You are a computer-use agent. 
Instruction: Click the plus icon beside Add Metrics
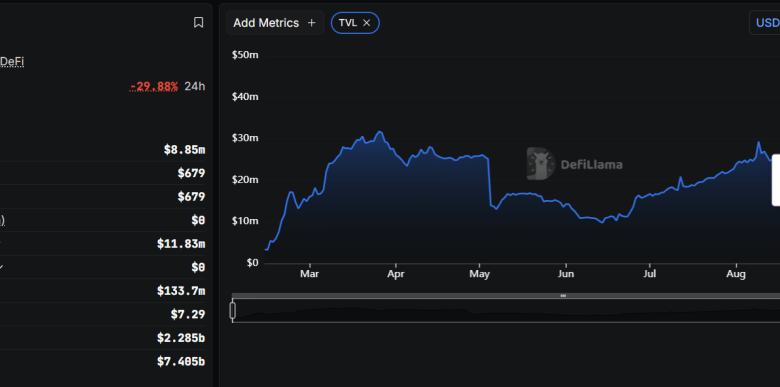[311, 23]
